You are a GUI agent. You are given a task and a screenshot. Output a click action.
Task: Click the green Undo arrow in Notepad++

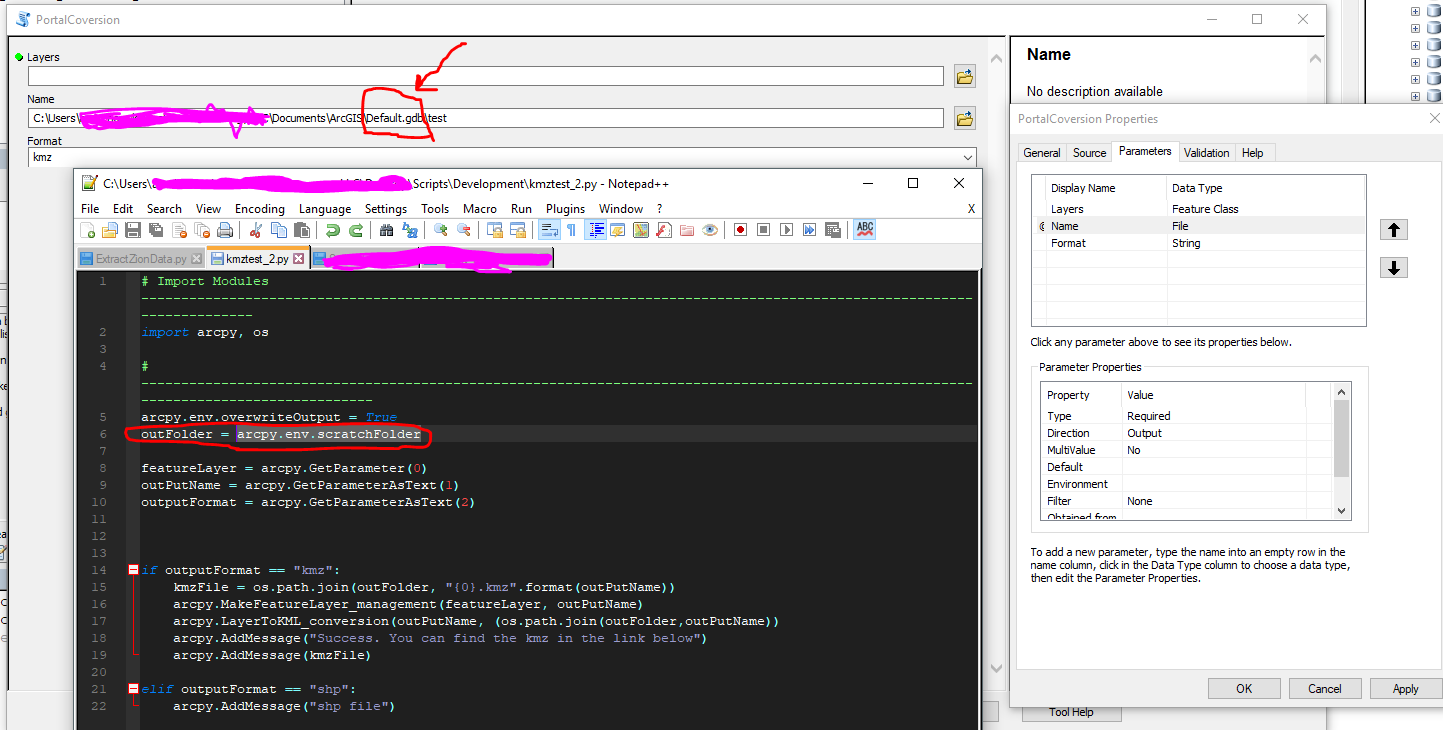(332, 230)
